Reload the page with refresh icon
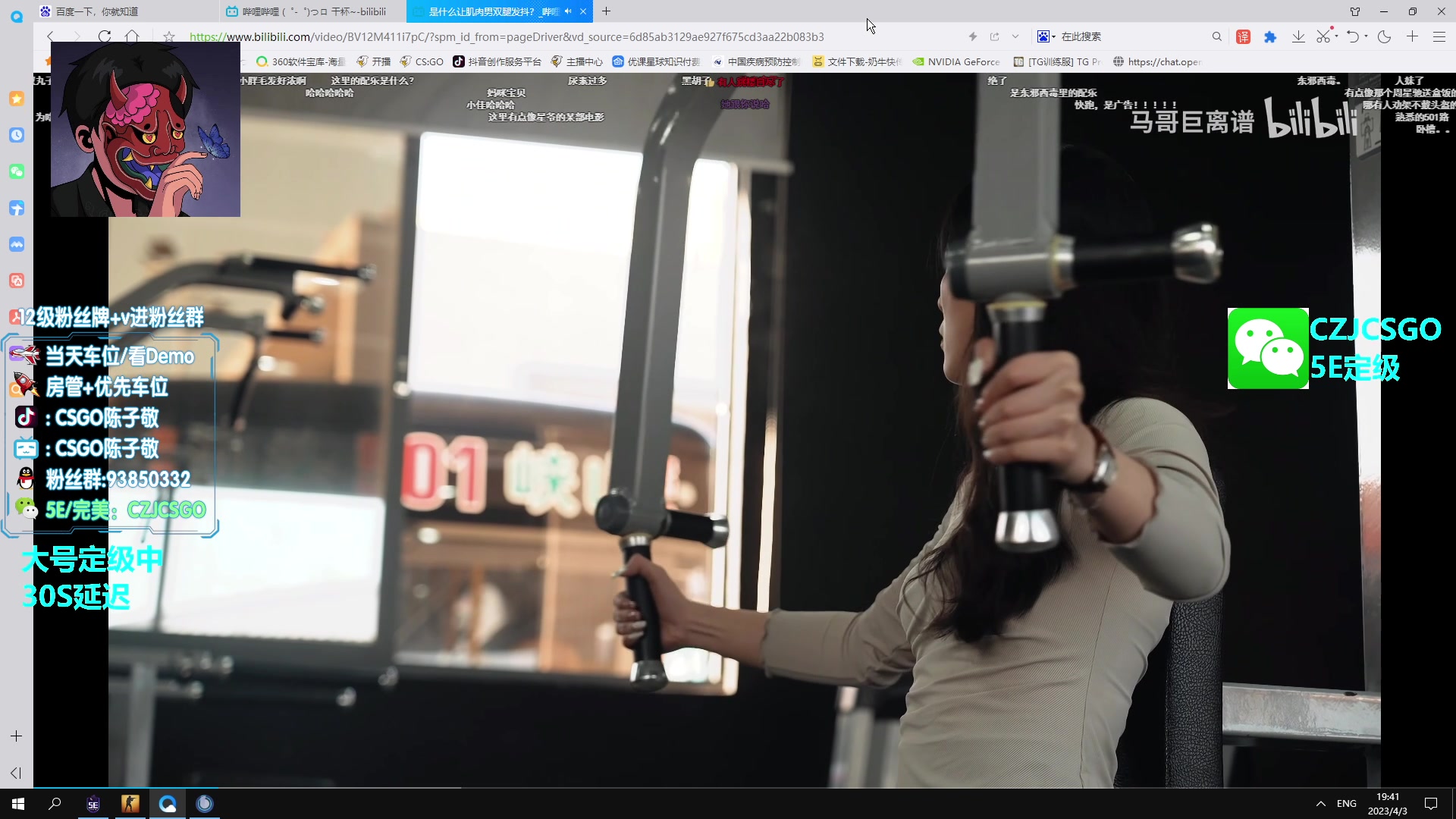Image resolution: width=1456 pixels, height=819 pixels. [105, 36]
